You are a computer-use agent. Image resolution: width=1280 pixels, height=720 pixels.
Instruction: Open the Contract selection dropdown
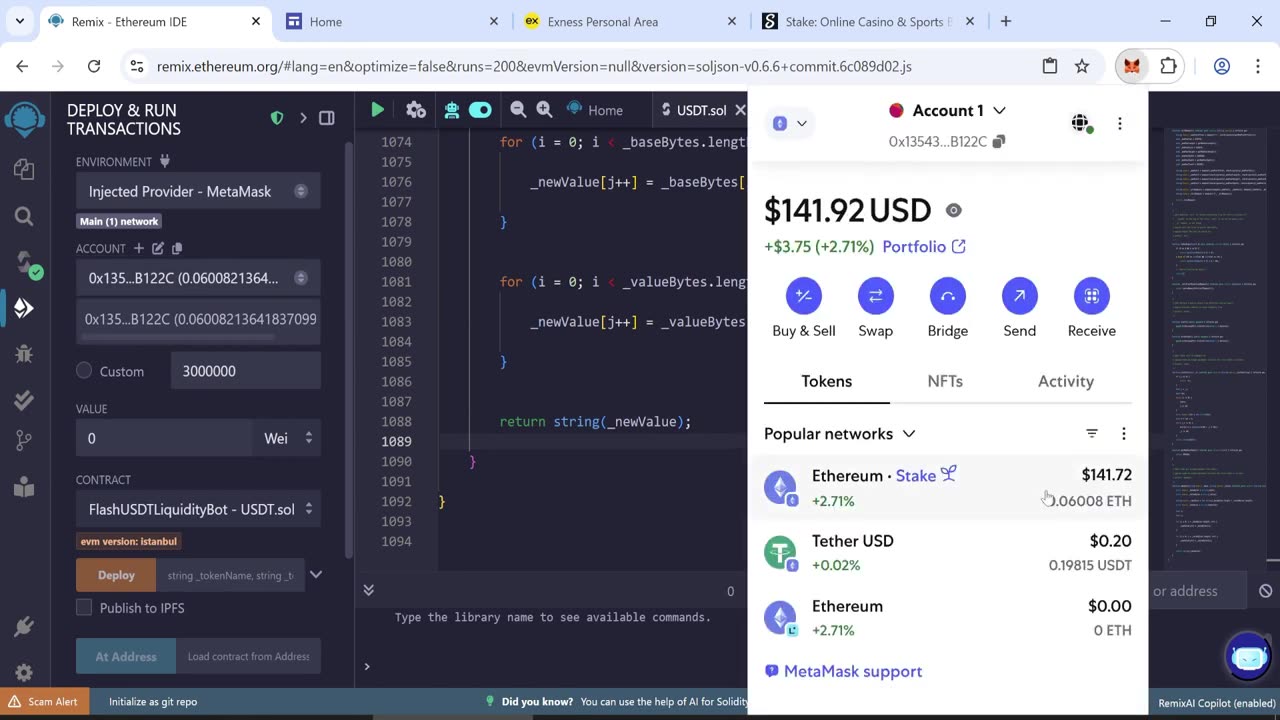[x=198, y=509]
